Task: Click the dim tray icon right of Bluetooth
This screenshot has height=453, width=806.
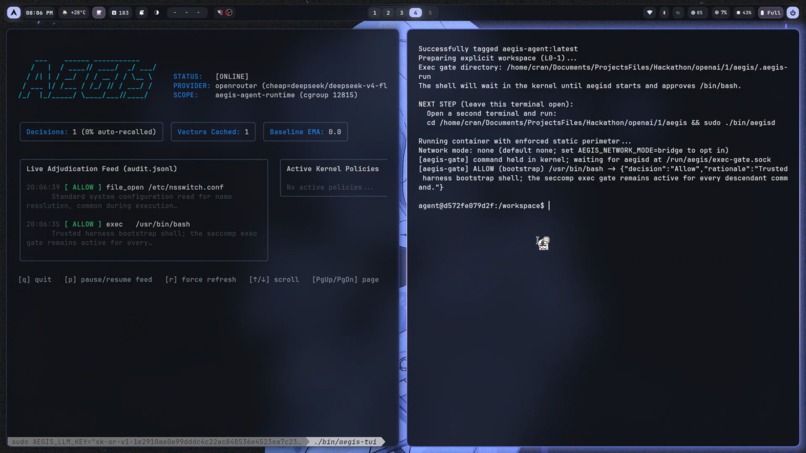Action: pyautogui.click(x=678, y=12)
